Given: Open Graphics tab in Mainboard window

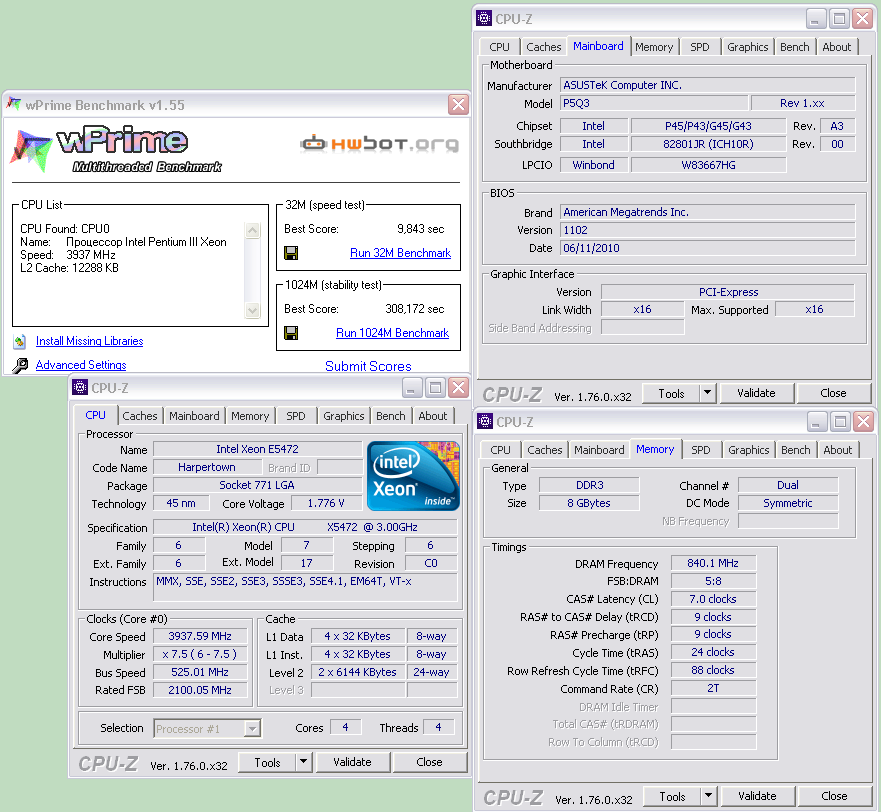Looking at the screenshot, I should click(748, 47).
